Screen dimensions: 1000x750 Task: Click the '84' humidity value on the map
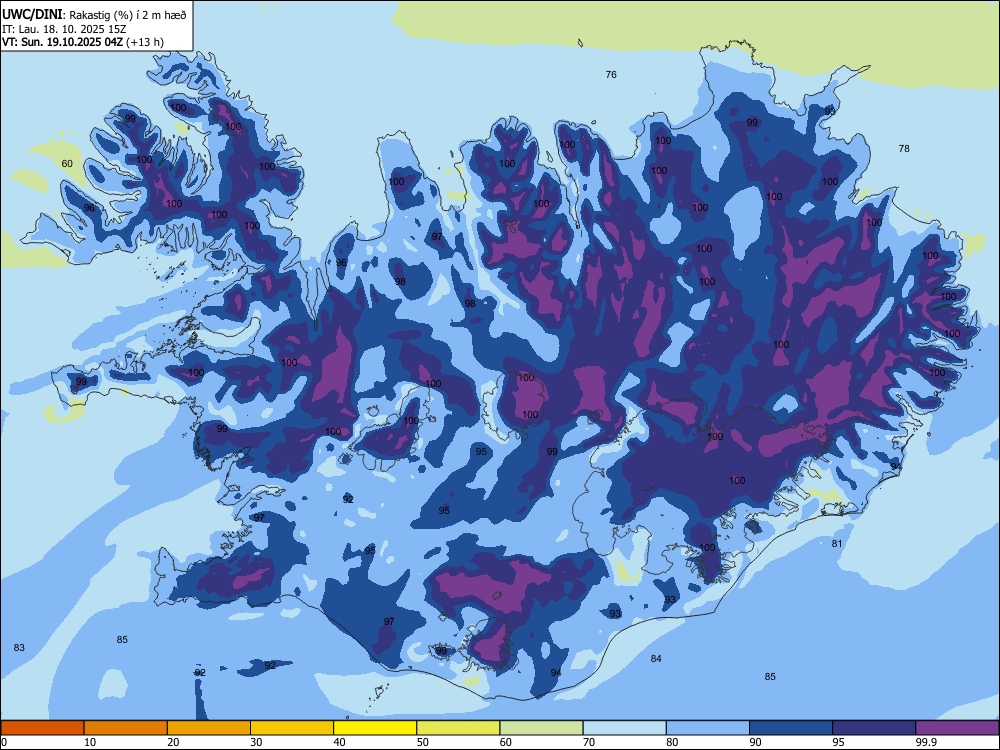[x=656, y=658]
